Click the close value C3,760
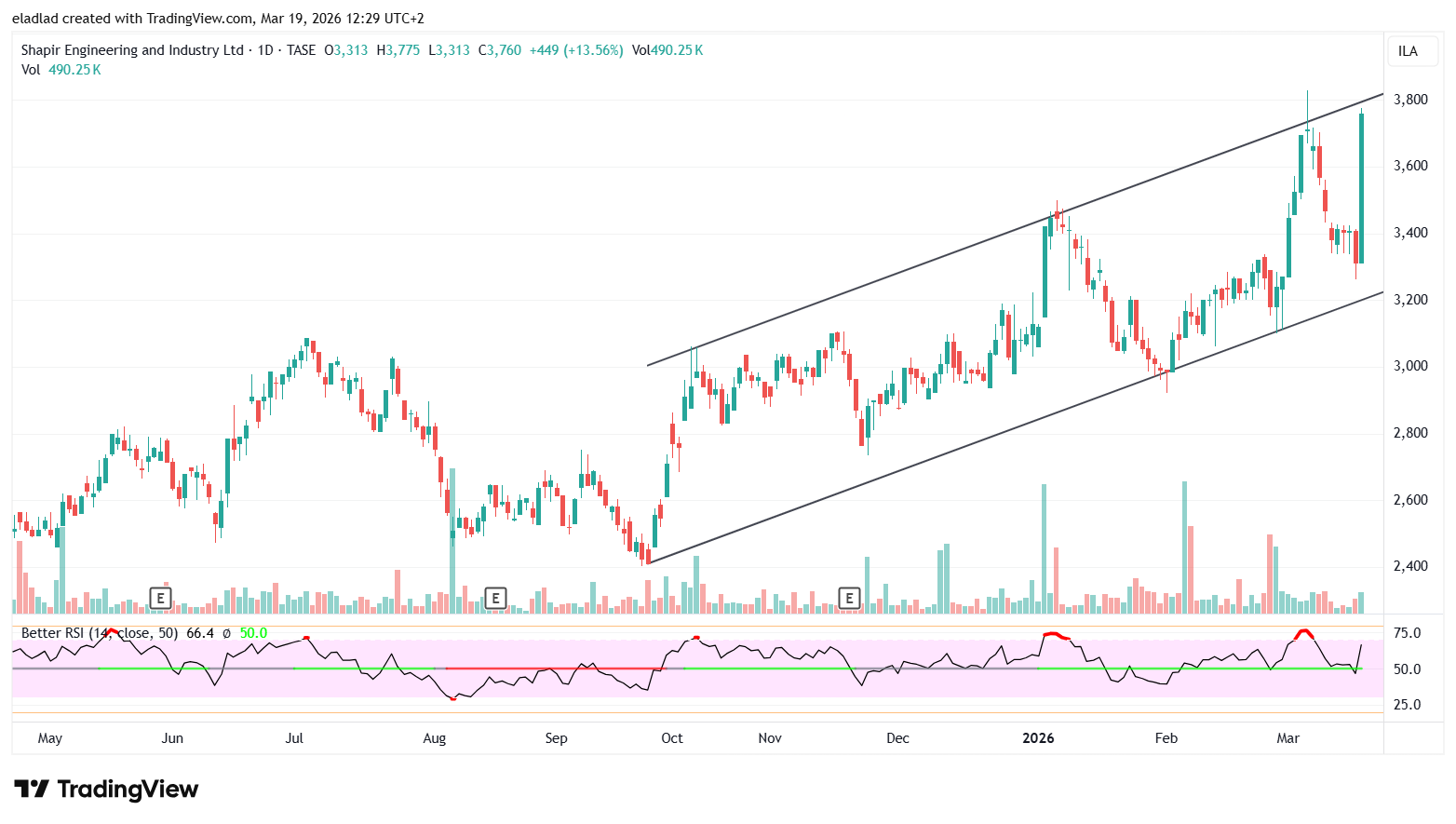Viewport: 1456px width, 824px height. (x=500, y=50)
